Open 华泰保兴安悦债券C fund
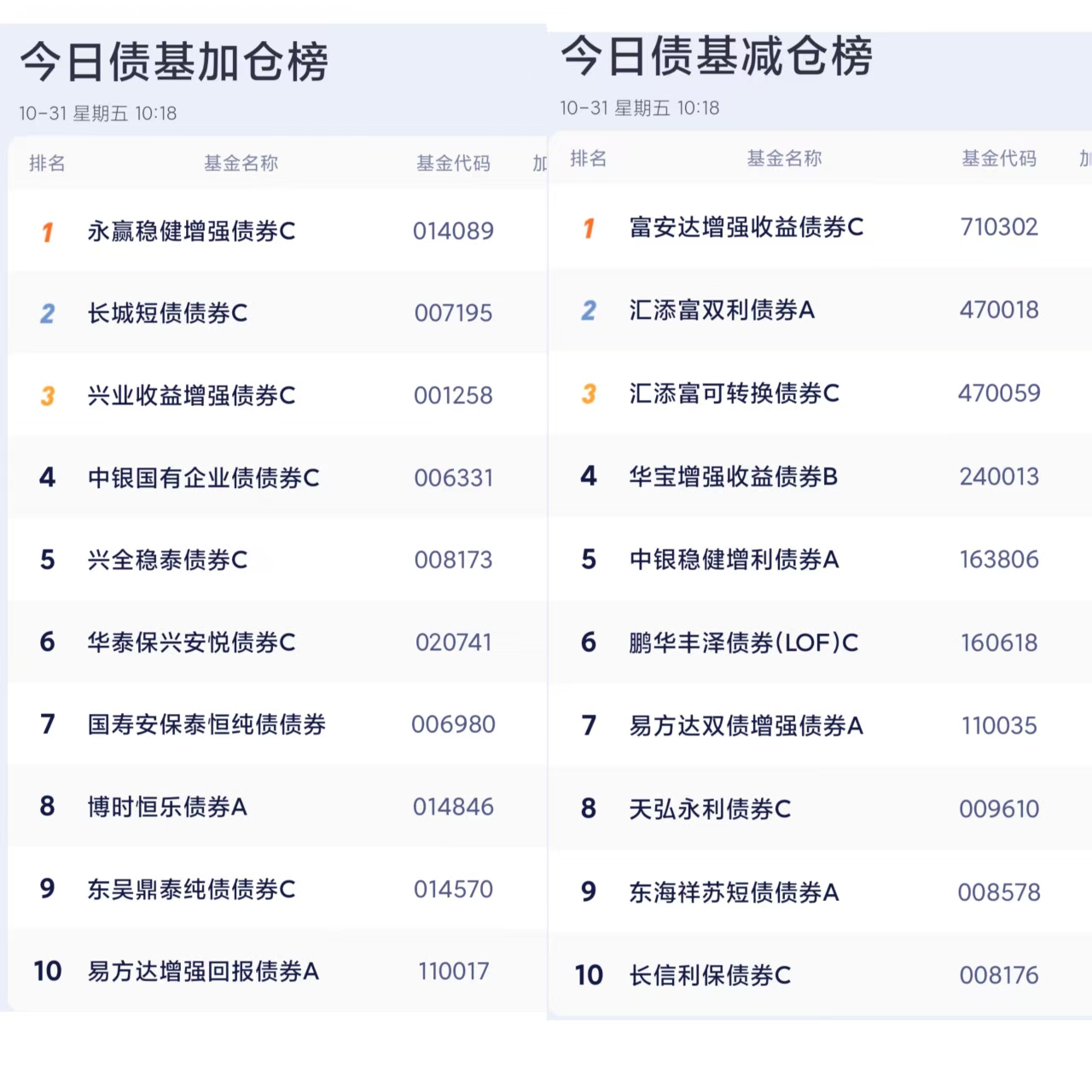 pos(191,642)
